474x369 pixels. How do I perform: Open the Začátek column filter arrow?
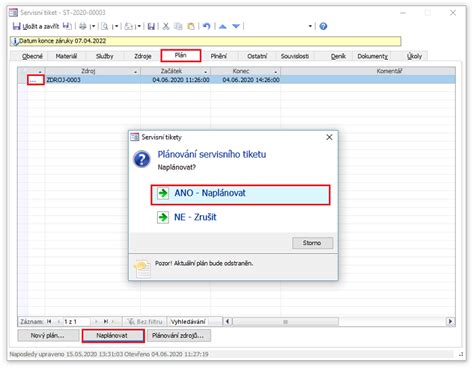pos(205,72)
